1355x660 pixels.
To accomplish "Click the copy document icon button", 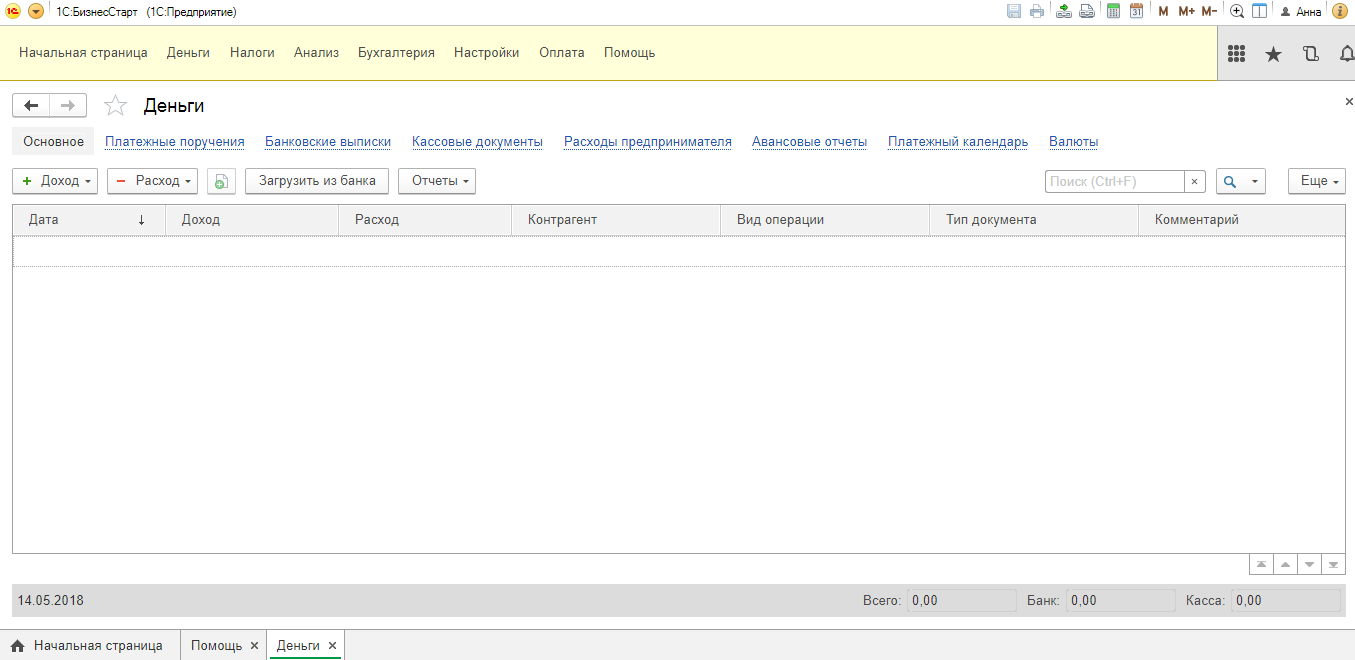I will [221, 181].
